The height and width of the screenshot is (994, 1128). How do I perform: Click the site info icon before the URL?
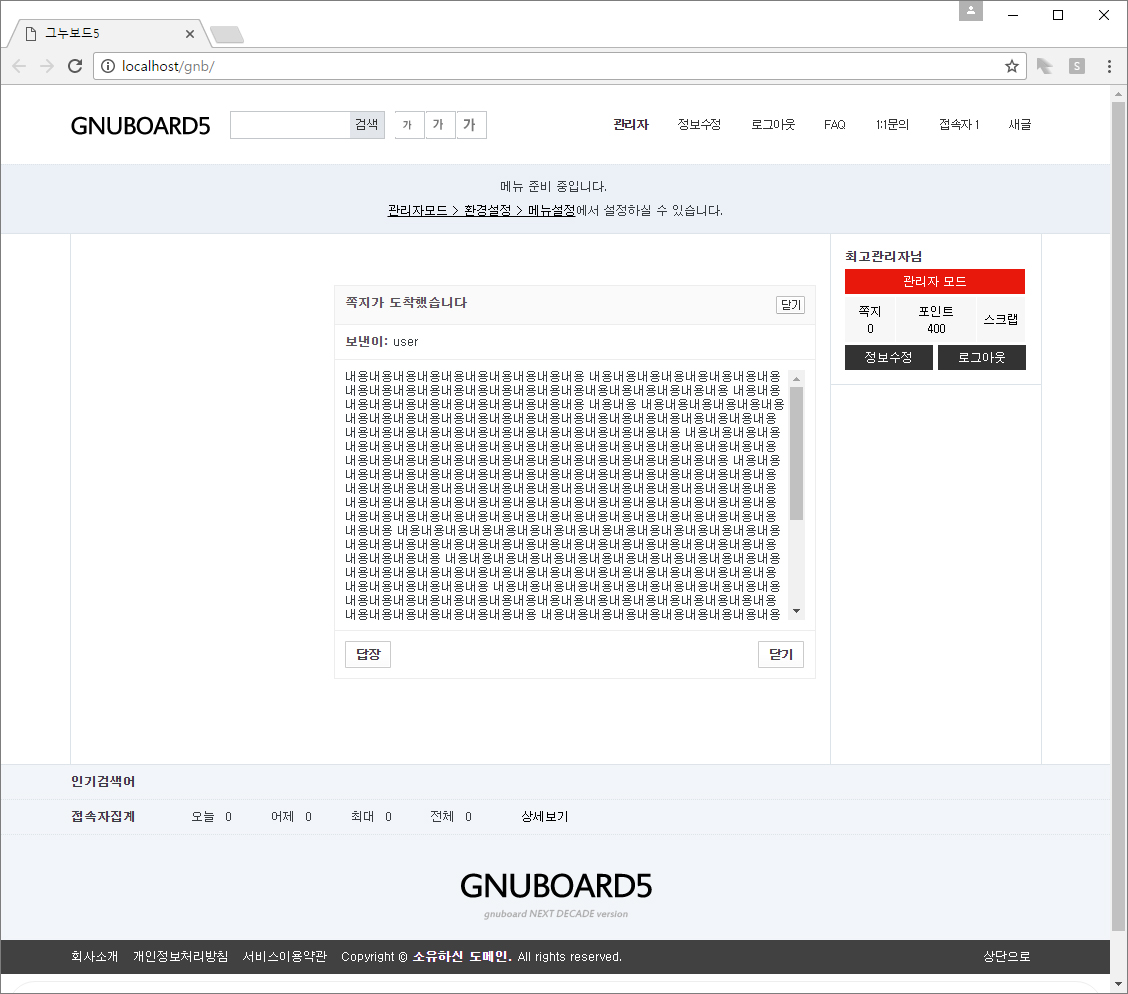click(107, 66)
